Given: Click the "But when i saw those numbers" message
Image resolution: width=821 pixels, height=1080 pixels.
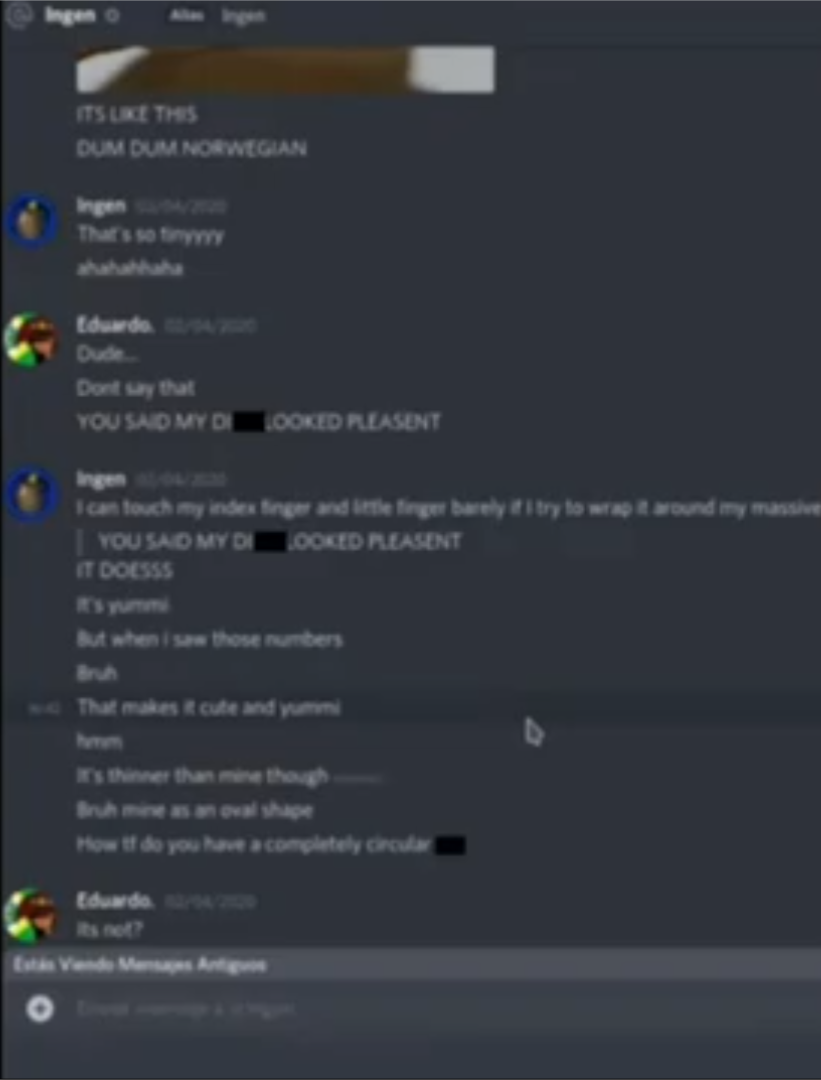Looking at the screenshot, I should (209, 640).
